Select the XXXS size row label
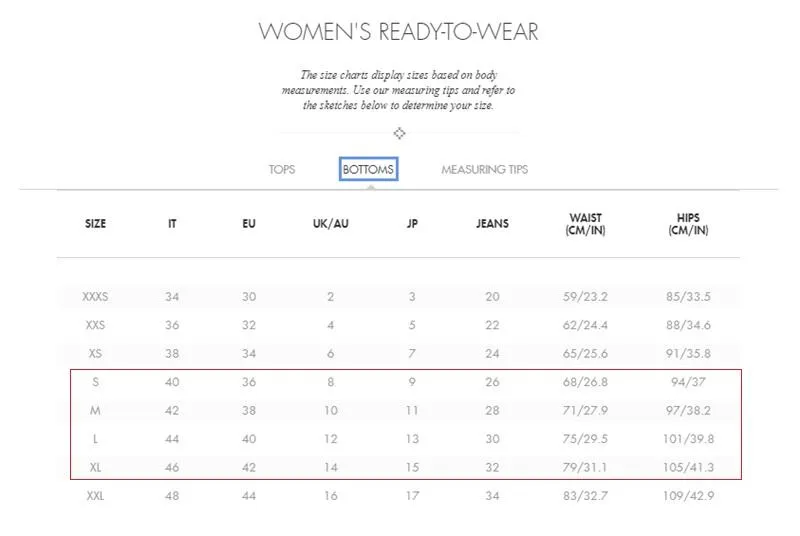Viewport: 800px width, 536px height. pos(95,297)
